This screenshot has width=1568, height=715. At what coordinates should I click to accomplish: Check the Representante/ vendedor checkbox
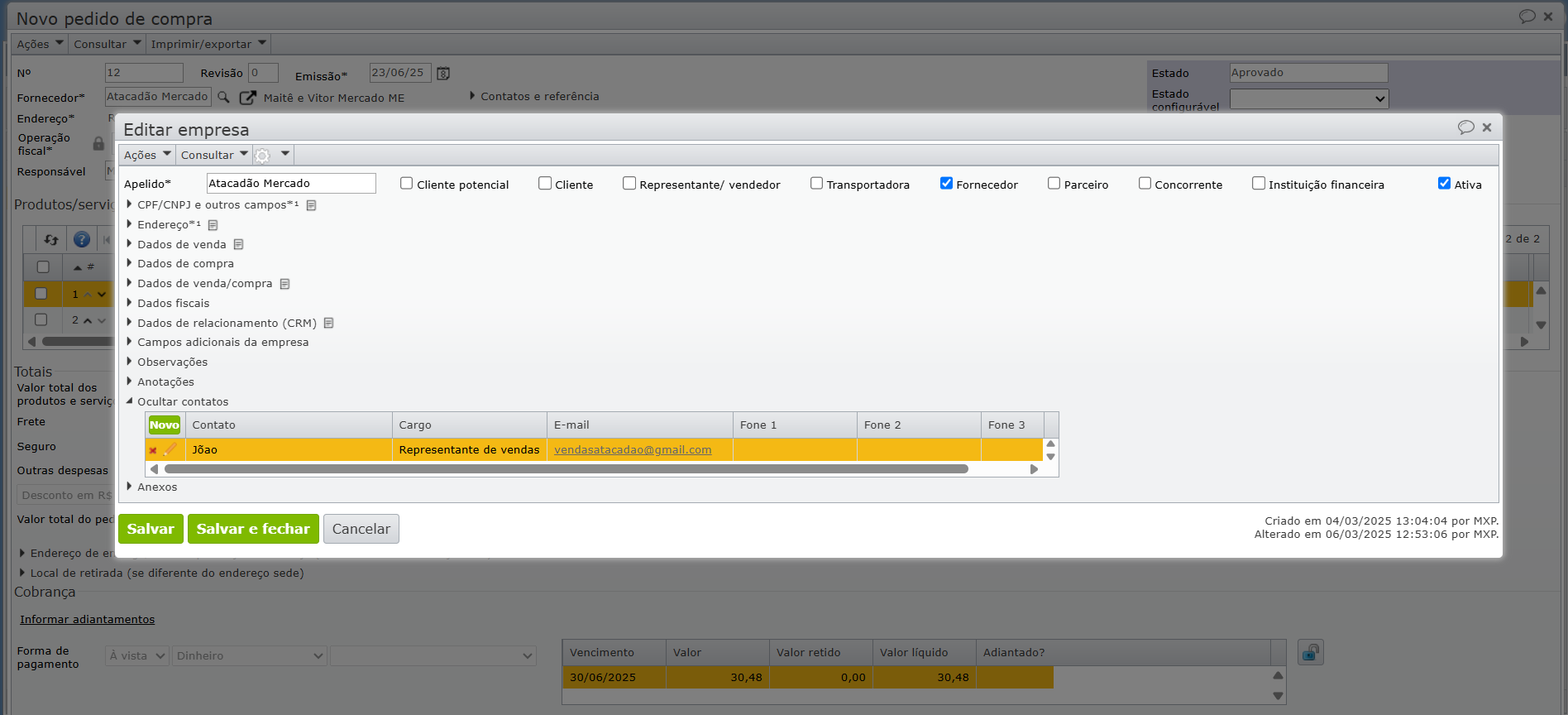tap(629, 184)
